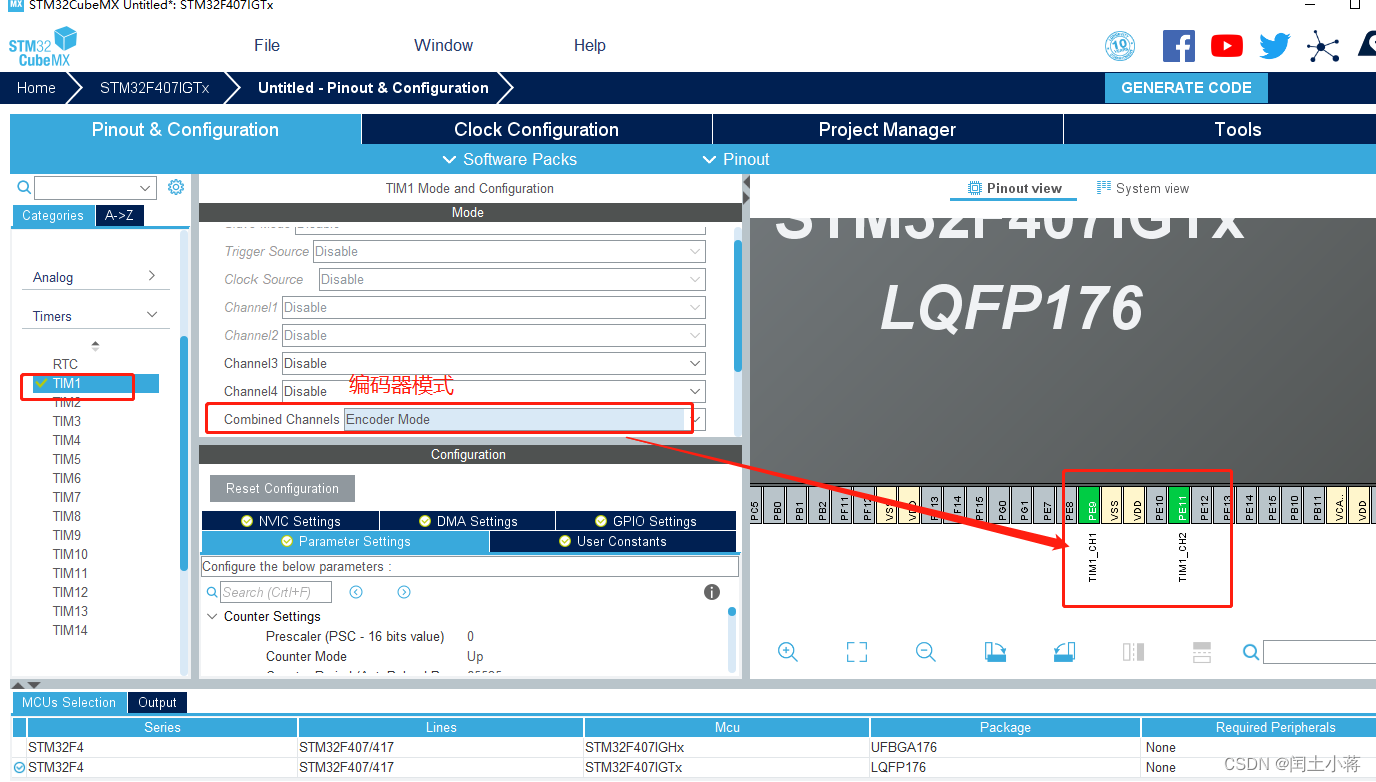The image size is (1376, 782).
Task: Click the categories list vertical scrollbar
Action: (x=184, y=453)
